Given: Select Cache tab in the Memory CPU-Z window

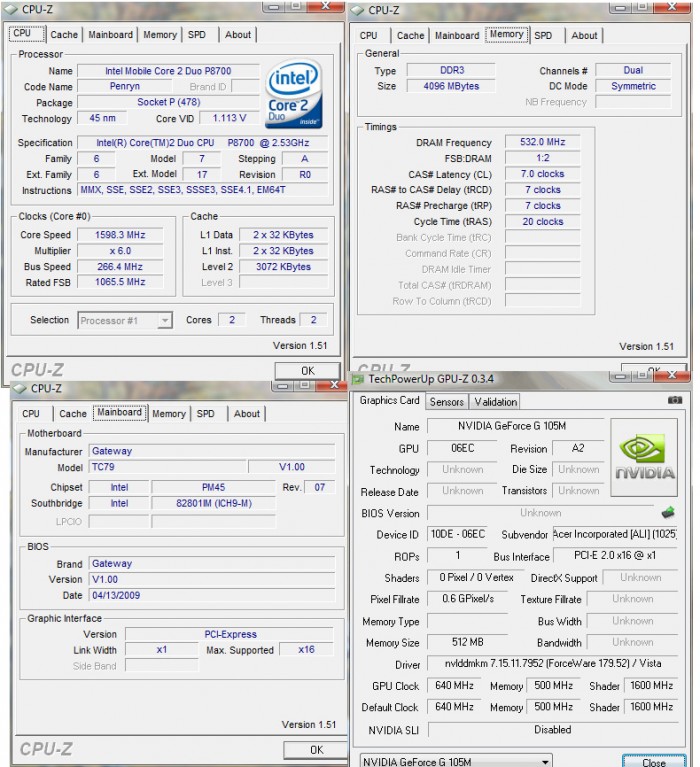Looking at the screenshot, I should click(410, 36).
